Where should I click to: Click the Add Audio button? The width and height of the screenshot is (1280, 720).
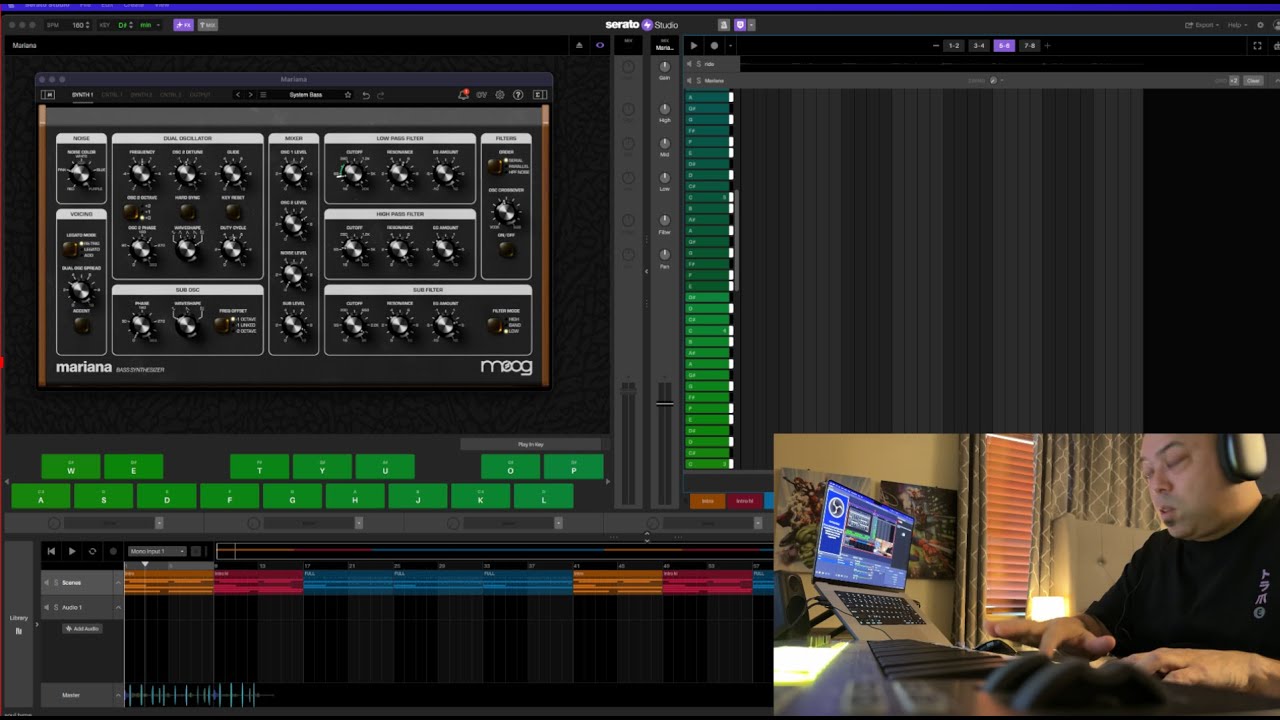(82, 628)
